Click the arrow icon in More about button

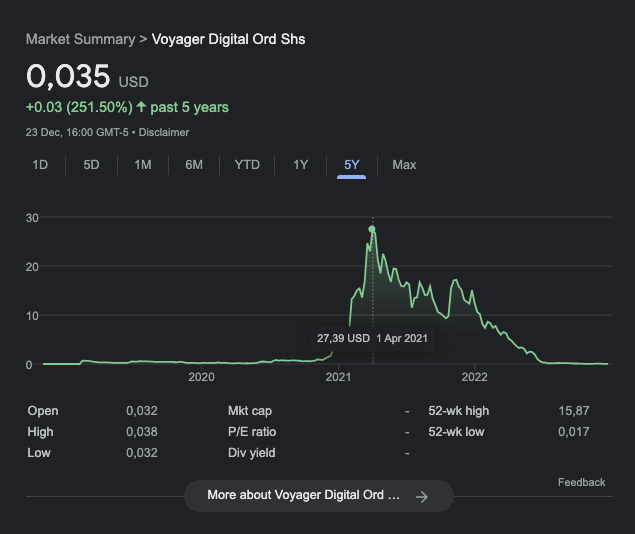tap(422, 496)
